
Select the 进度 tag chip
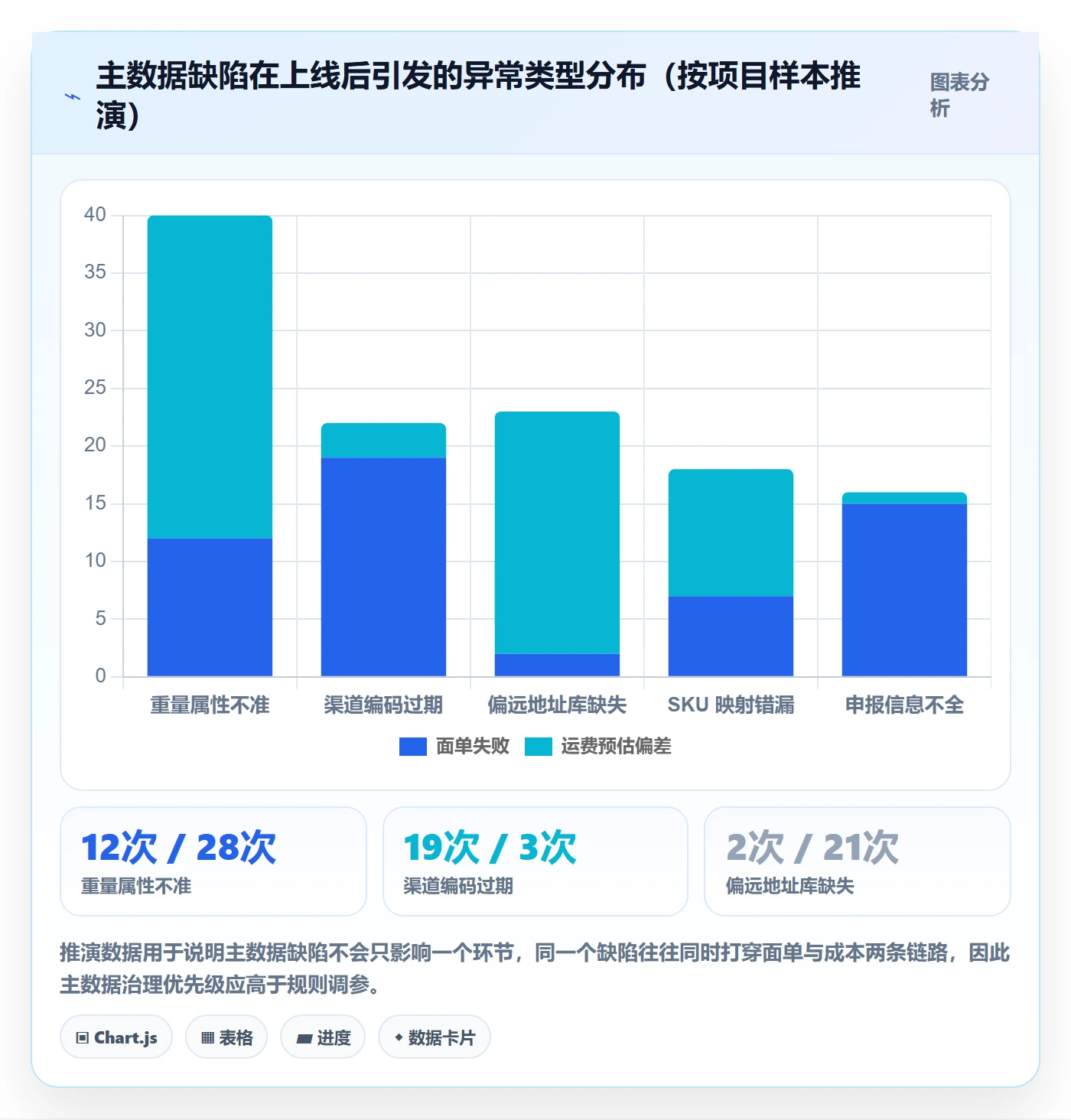pyautogui.click(x=323, y=1037)
